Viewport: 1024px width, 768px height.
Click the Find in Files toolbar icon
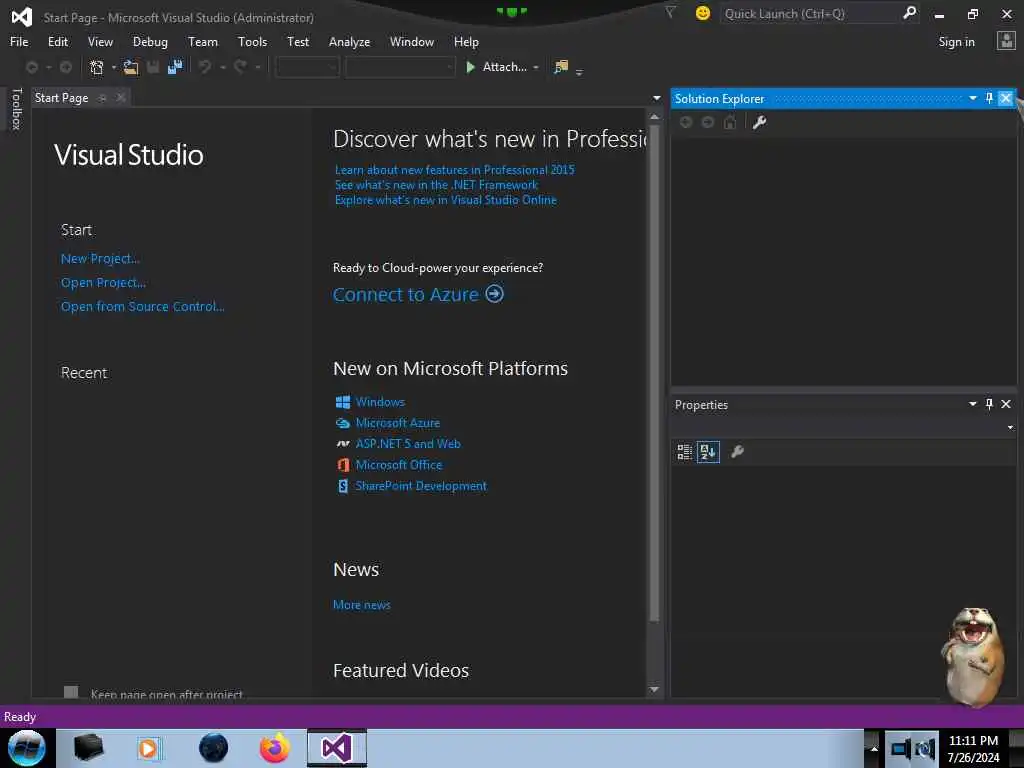tap(561, 67)
